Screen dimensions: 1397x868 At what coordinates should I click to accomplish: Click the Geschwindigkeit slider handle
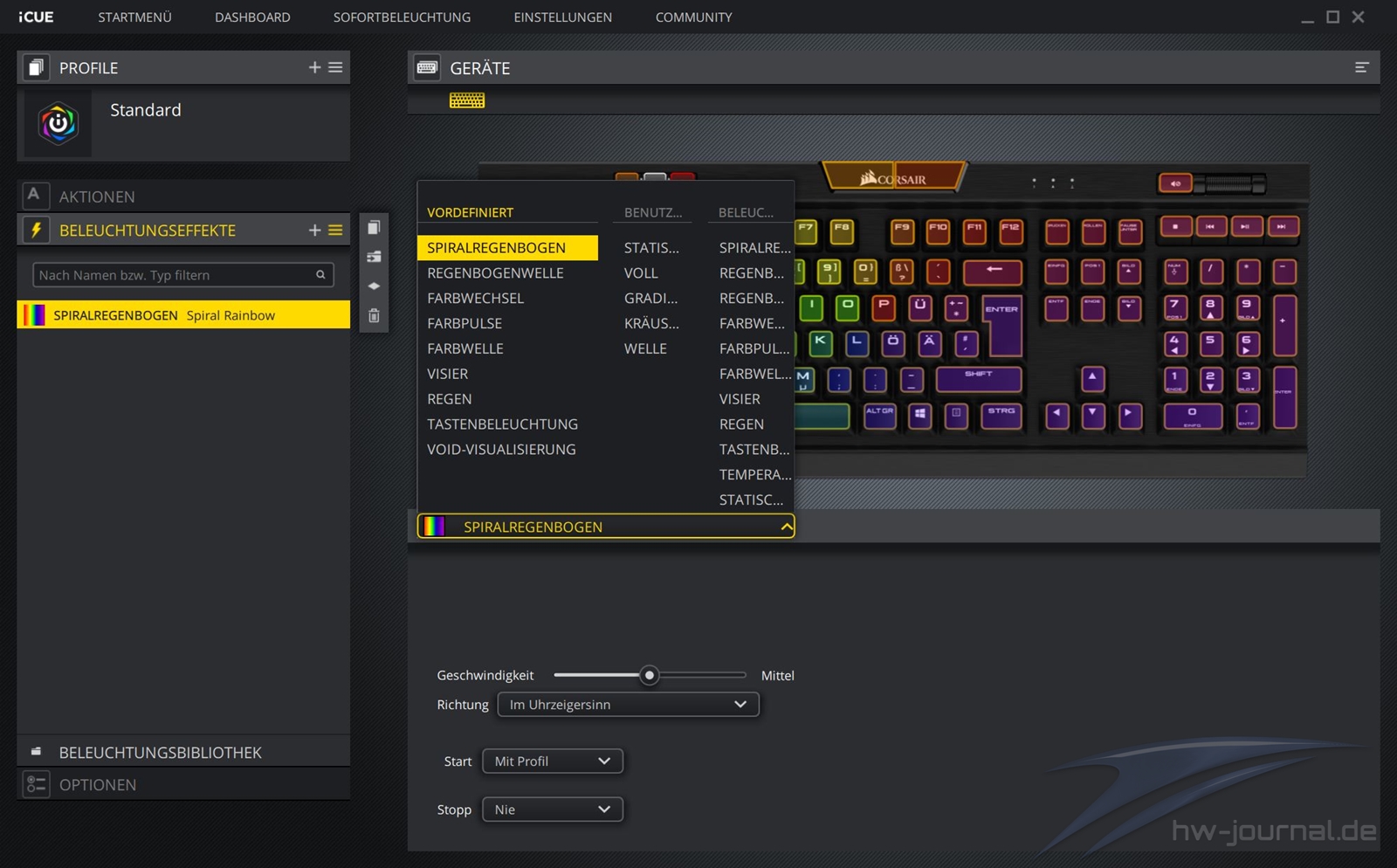[x=649, y=675]
